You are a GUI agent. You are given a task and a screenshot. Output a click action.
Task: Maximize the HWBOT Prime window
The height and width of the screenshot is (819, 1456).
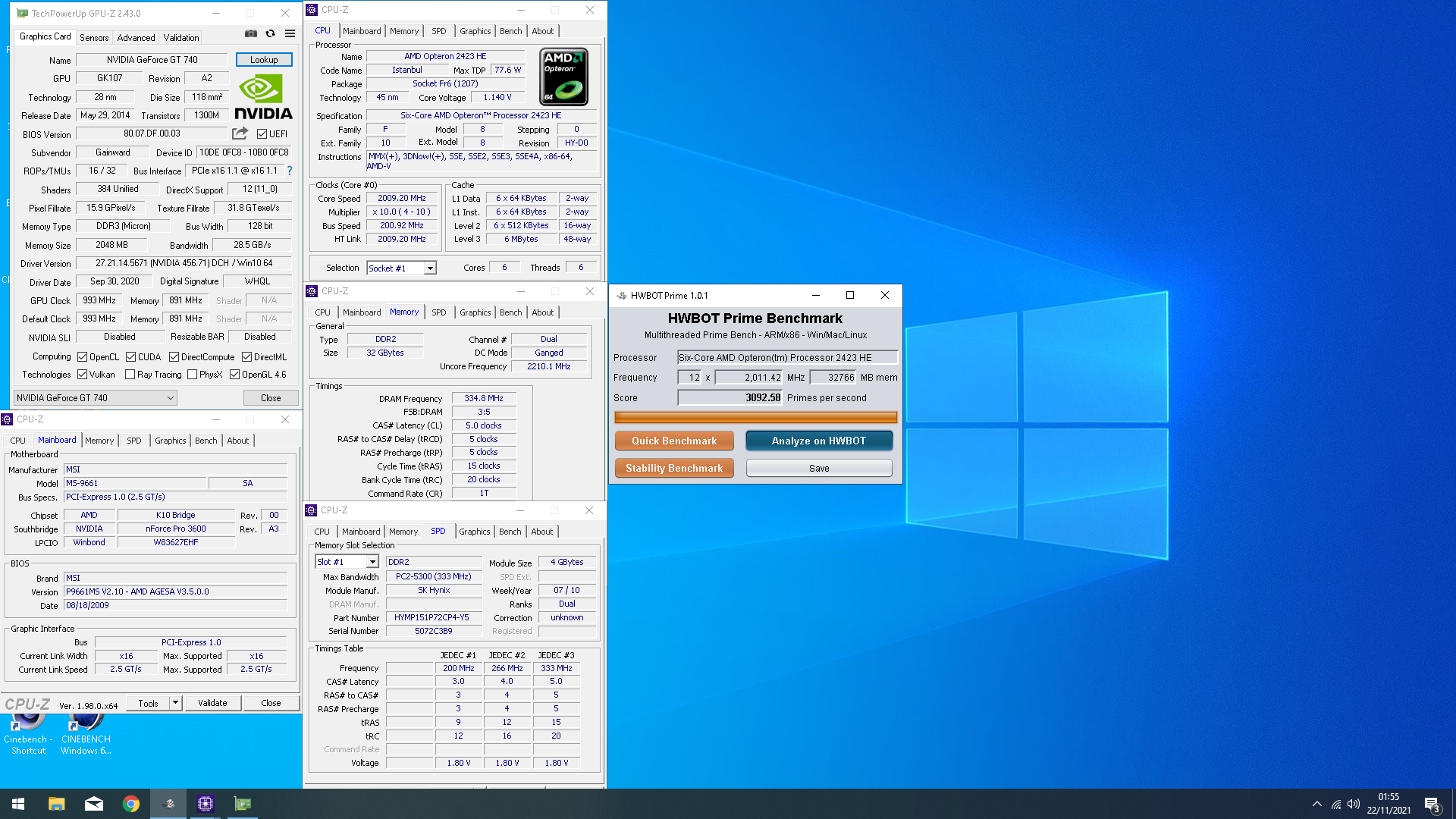(850, 295)
